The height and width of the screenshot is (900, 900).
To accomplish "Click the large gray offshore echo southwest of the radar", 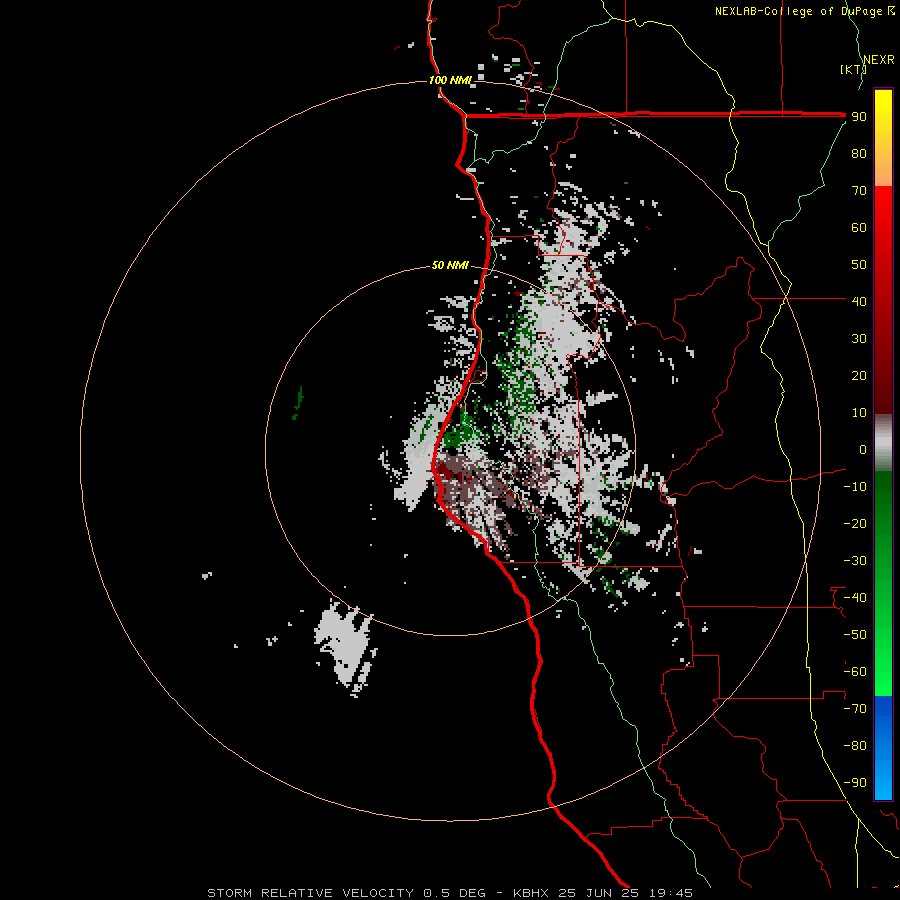I will click(346, 646).
